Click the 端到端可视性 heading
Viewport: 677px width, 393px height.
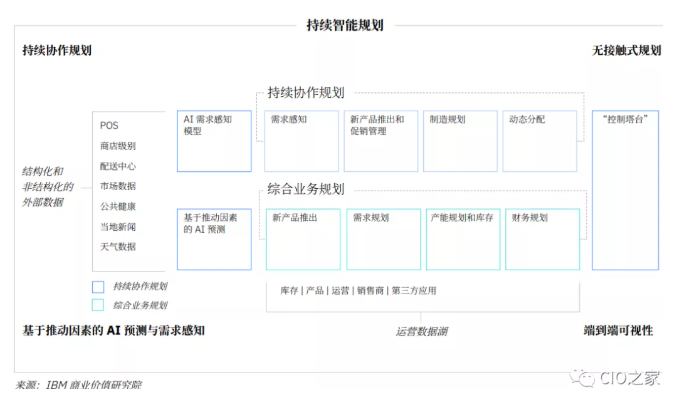[618, 331]
